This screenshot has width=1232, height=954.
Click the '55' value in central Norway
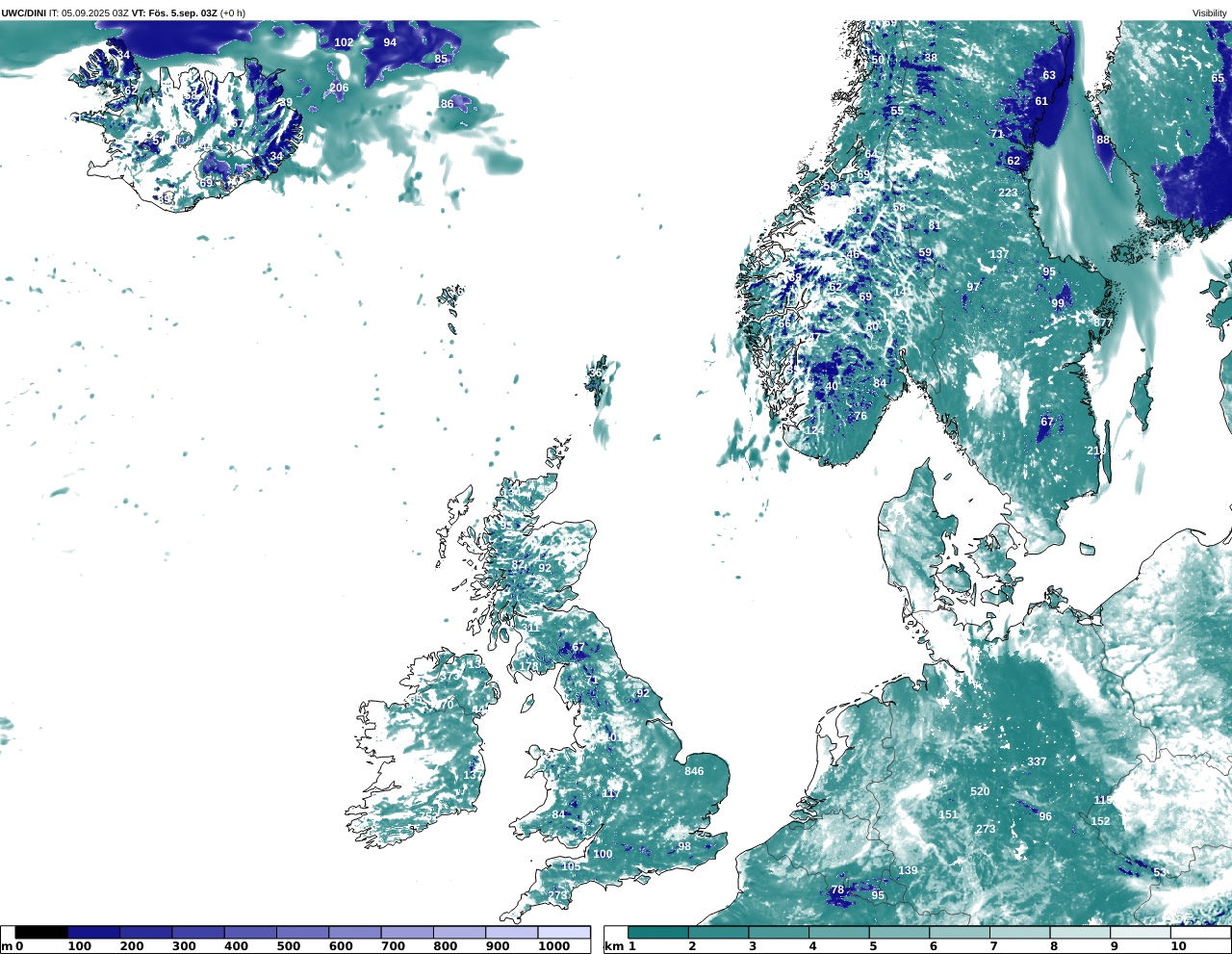tap(897, 112)
